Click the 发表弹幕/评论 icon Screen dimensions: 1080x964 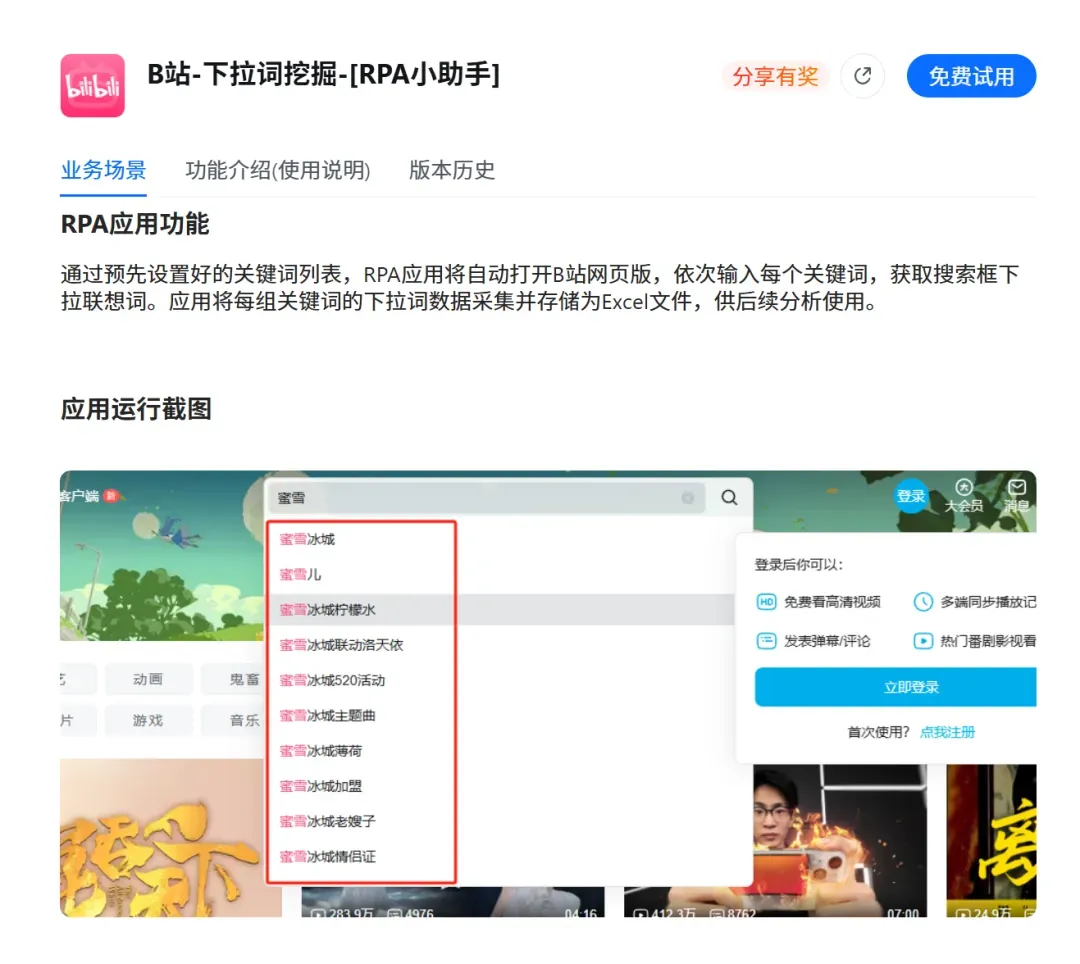[x=766, y=641]
